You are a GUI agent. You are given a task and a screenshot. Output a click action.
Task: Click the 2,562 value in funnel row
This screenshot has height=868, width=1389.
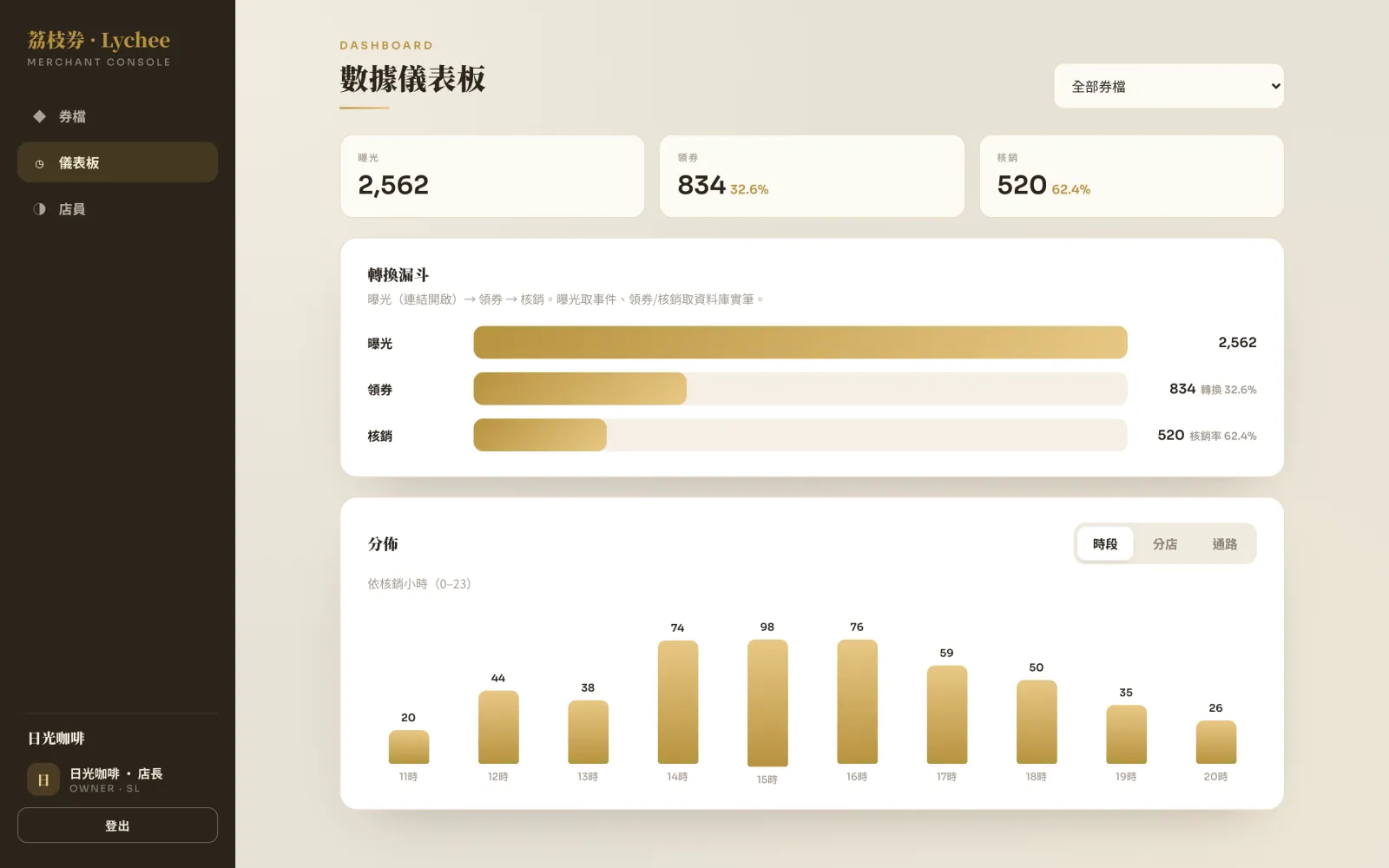pos(1237,343)
